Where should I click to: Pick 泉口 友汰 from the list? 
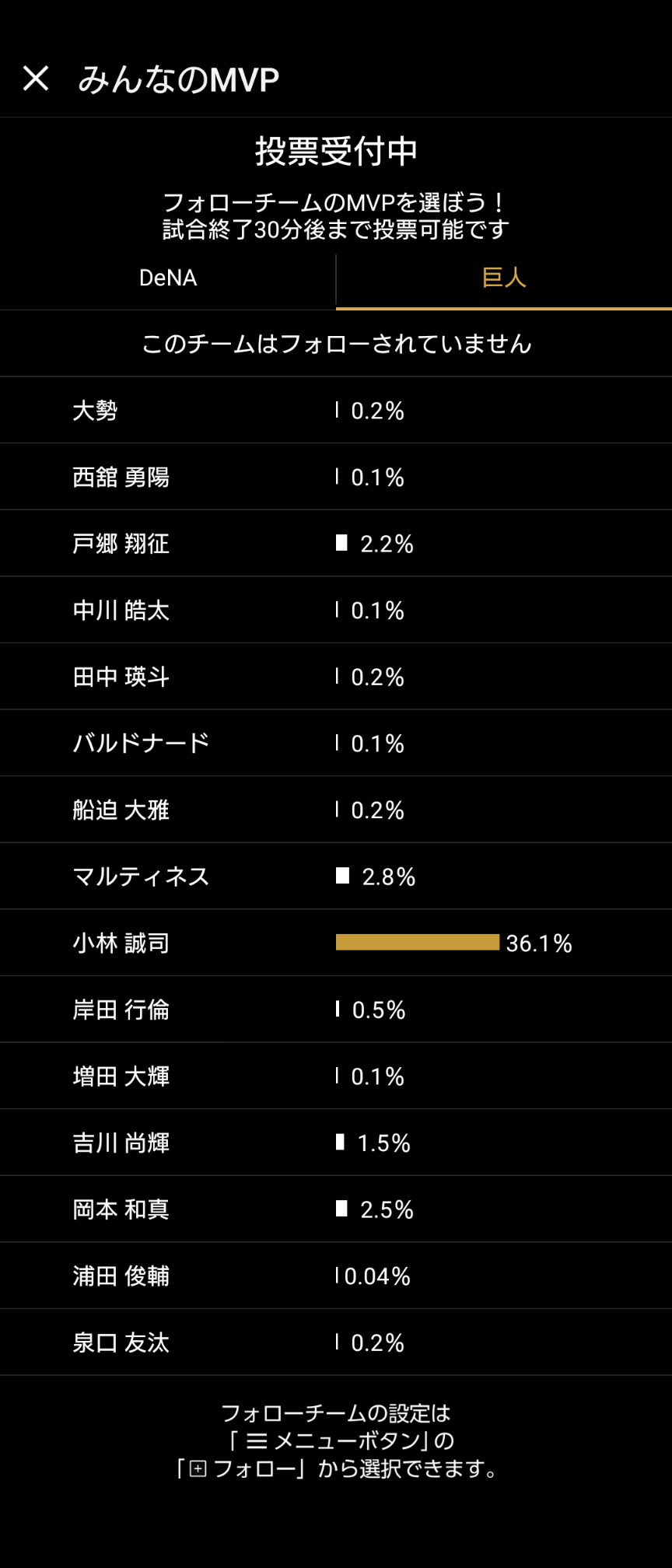point(121,1343)
